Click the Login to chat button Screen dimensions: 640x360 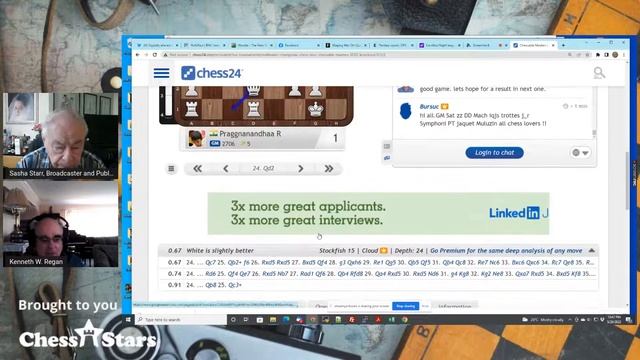pyautogui.click(x=494, y=153)
